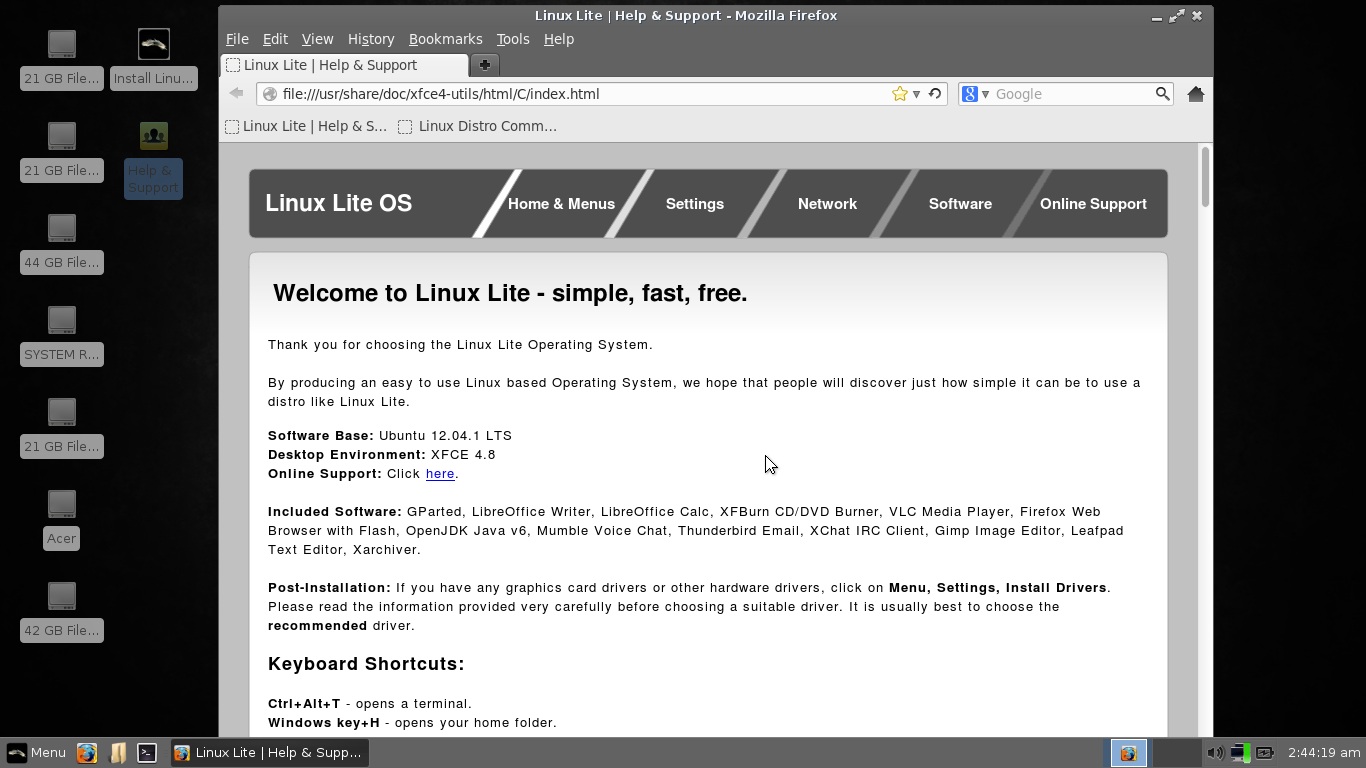Open the Online Support navigation link
Image resolution: width=1366 pixels, height=768 pixels.
coord(1093,204)
